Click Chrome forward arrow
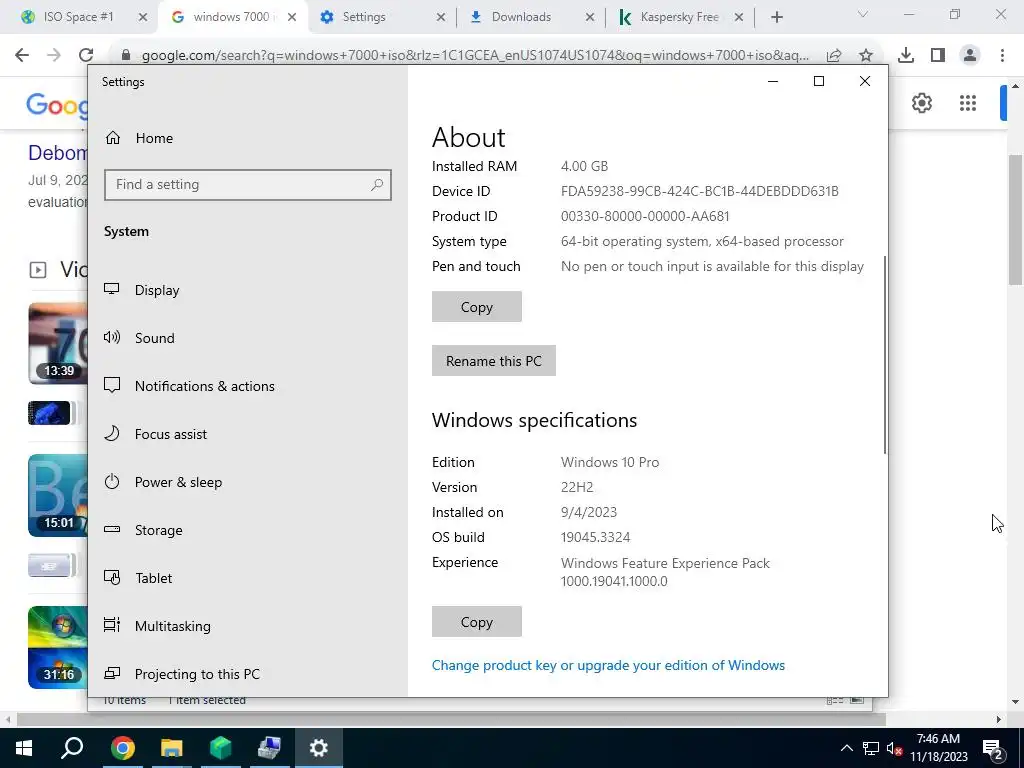The width and height of the screenshot is (1024, 768). point(54,55)
